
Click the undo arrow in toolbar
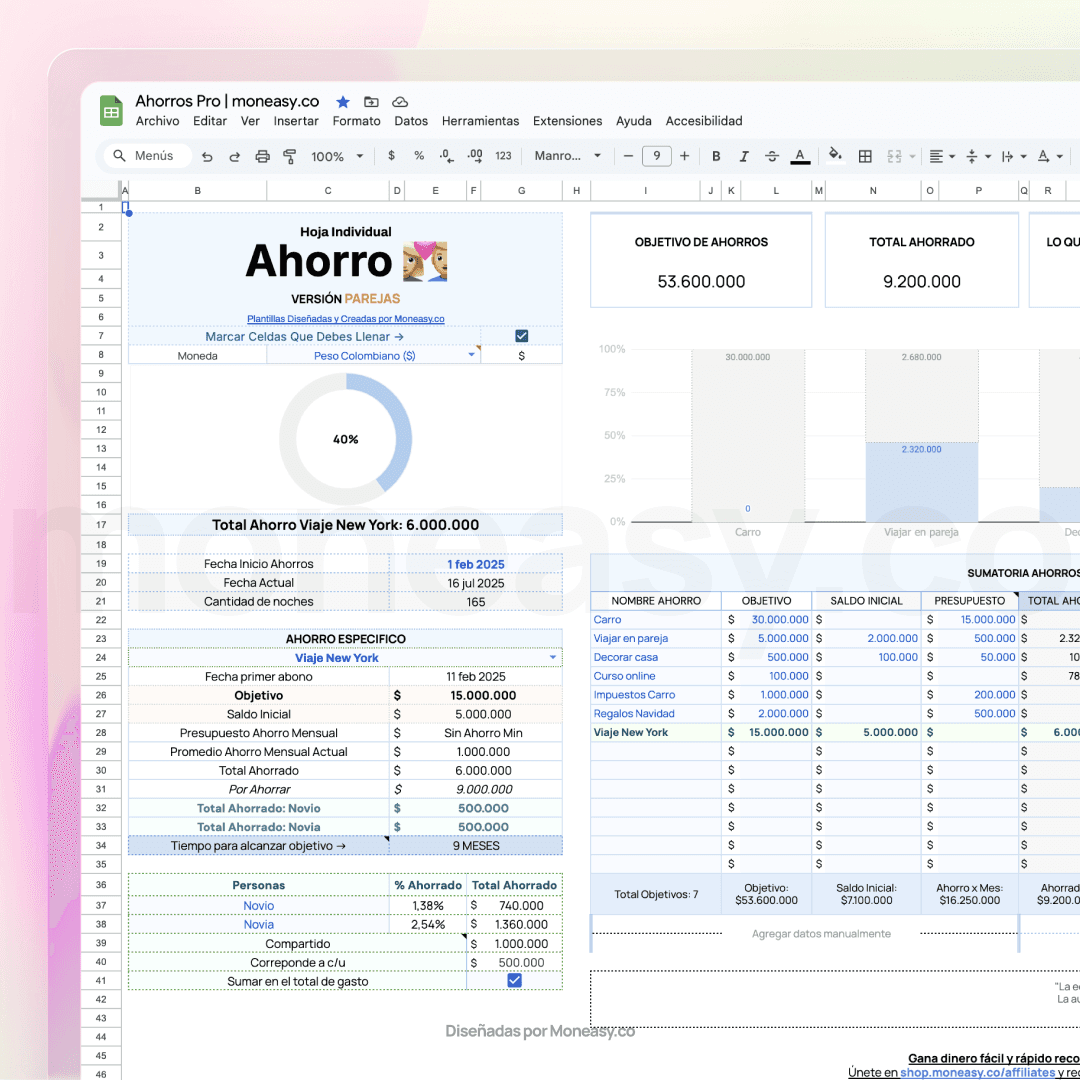207,156
